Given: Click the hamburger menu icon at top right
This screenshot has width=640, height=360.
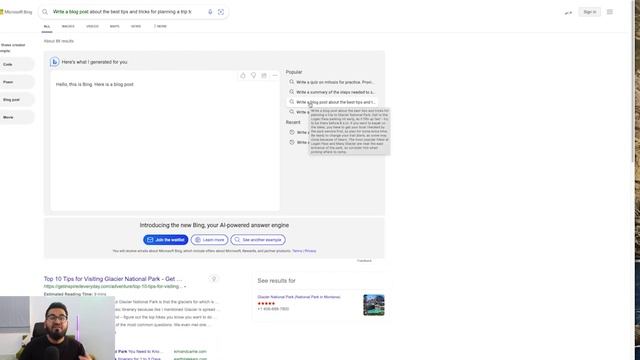Looking at the screenshot, I should point(610,12).
